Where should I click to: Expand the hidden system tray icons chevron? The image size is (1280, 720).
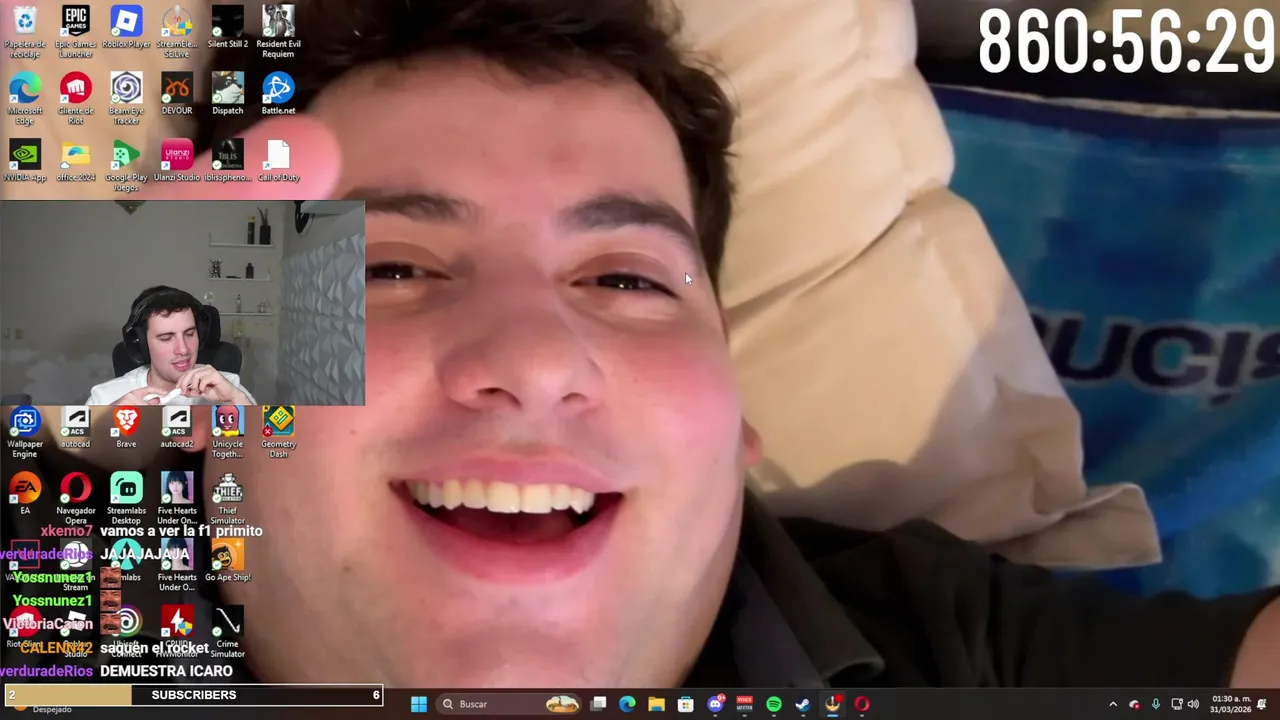tap(1113, 704)
